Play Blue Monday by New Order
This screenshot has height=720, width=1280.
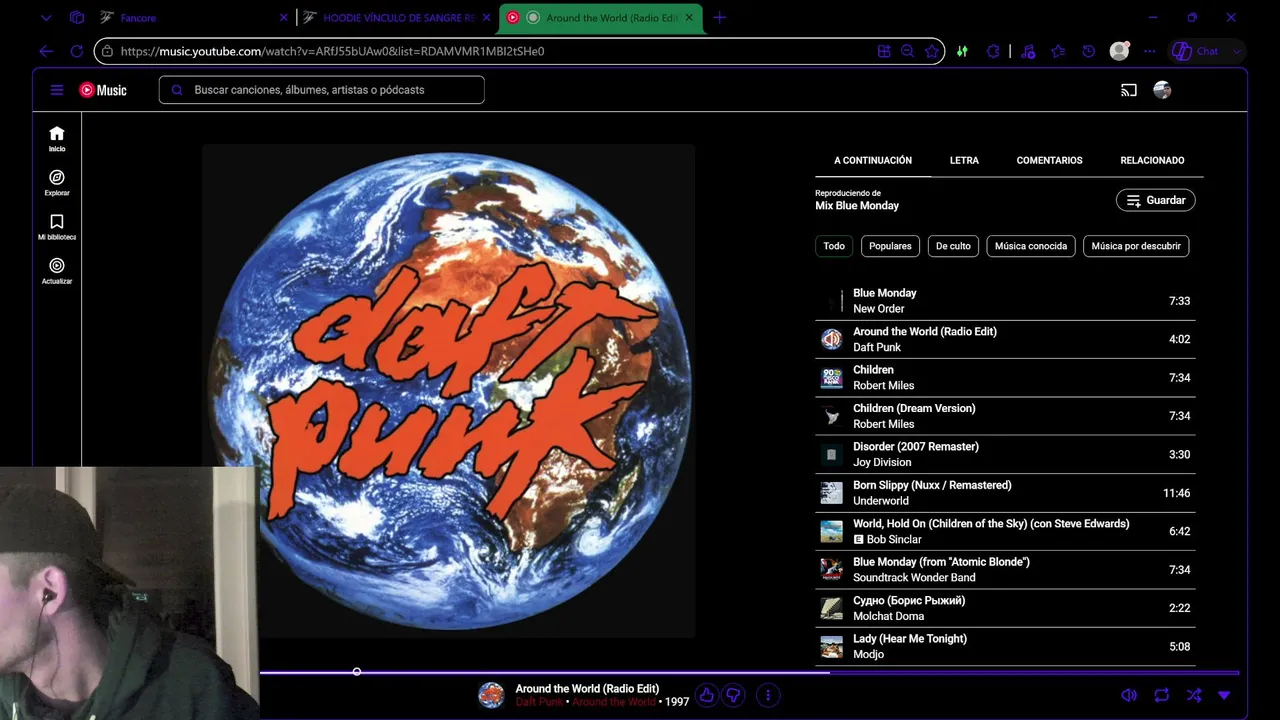tap(1005, 301)
